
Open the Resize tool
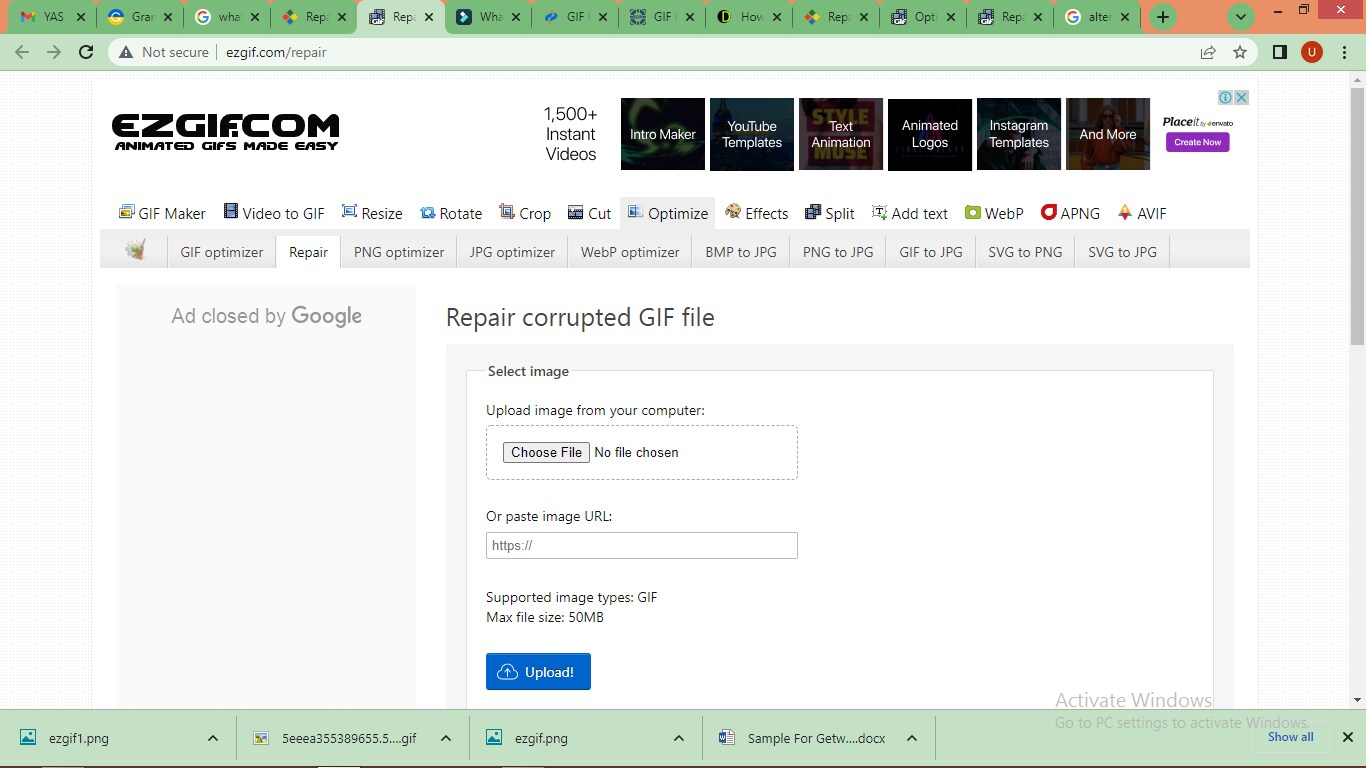point(372,213)
